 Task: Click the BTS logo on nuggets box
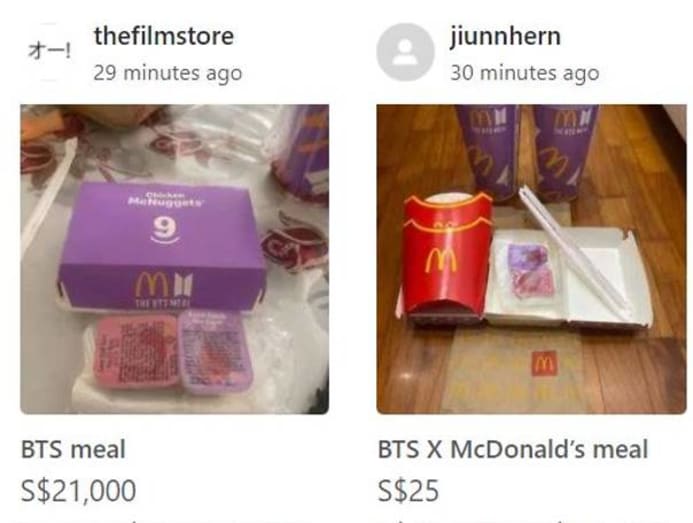(183, 286)
